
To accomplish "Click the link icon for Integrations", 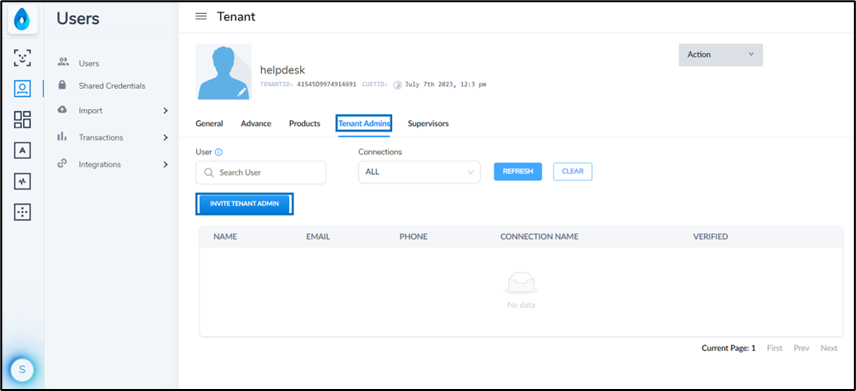I will [x=62, y=163].
